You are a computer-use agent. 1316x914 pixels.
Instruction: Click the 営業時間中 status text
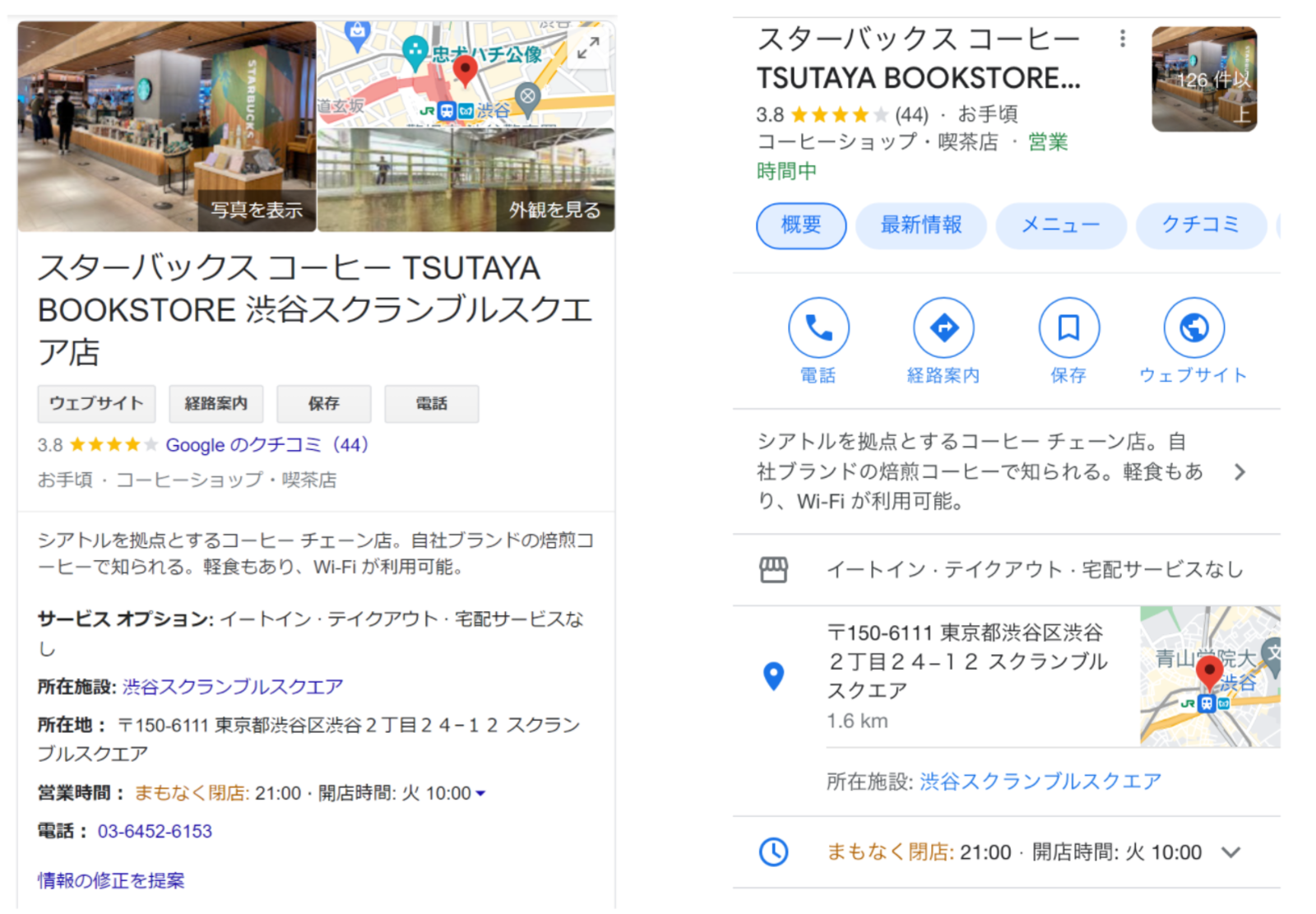click(x=912, y=156)
